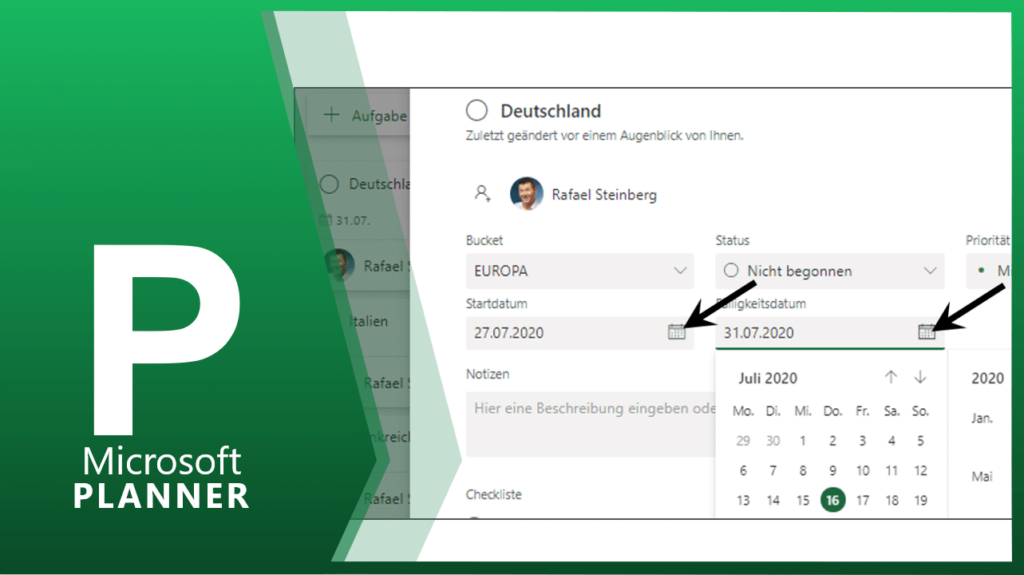Choose day 9 in the calendar grid
Screen dimensions: 1024x575
[x=832, y=470]
